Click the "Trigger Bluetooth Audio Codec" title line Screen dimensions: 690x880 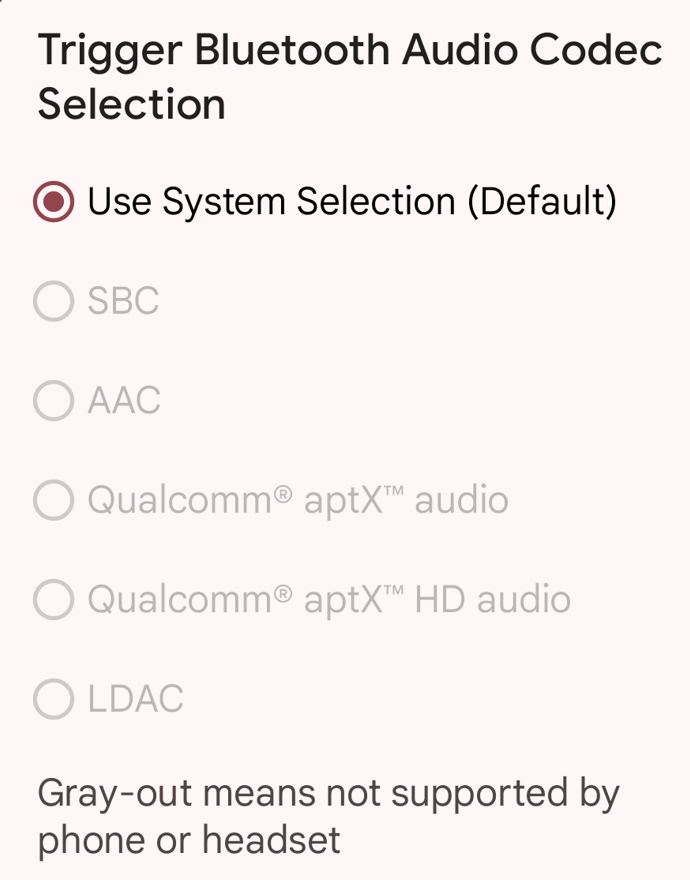point(350,51)
